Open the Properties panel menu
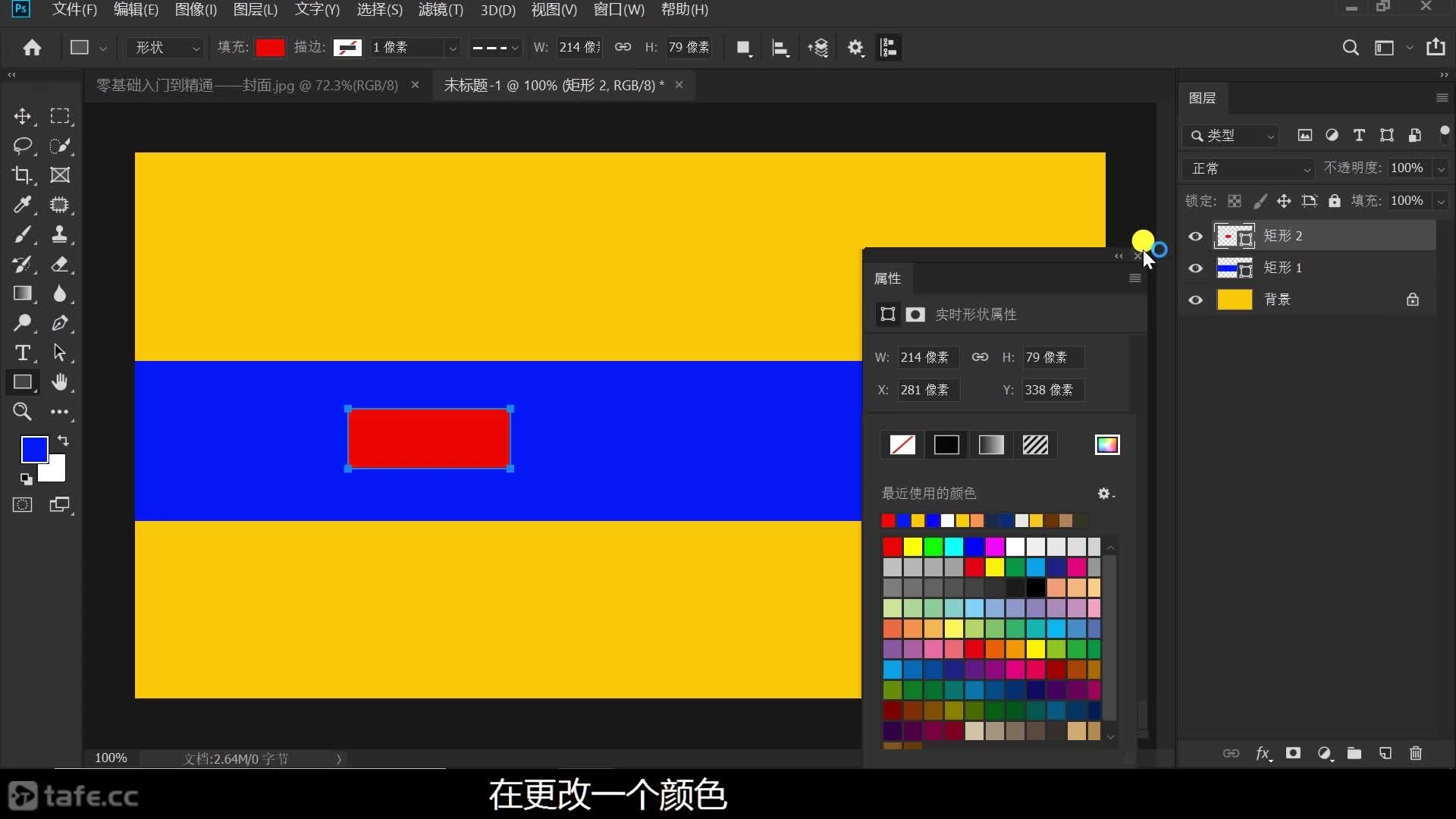The image size is (1456, 819). 1134,278
